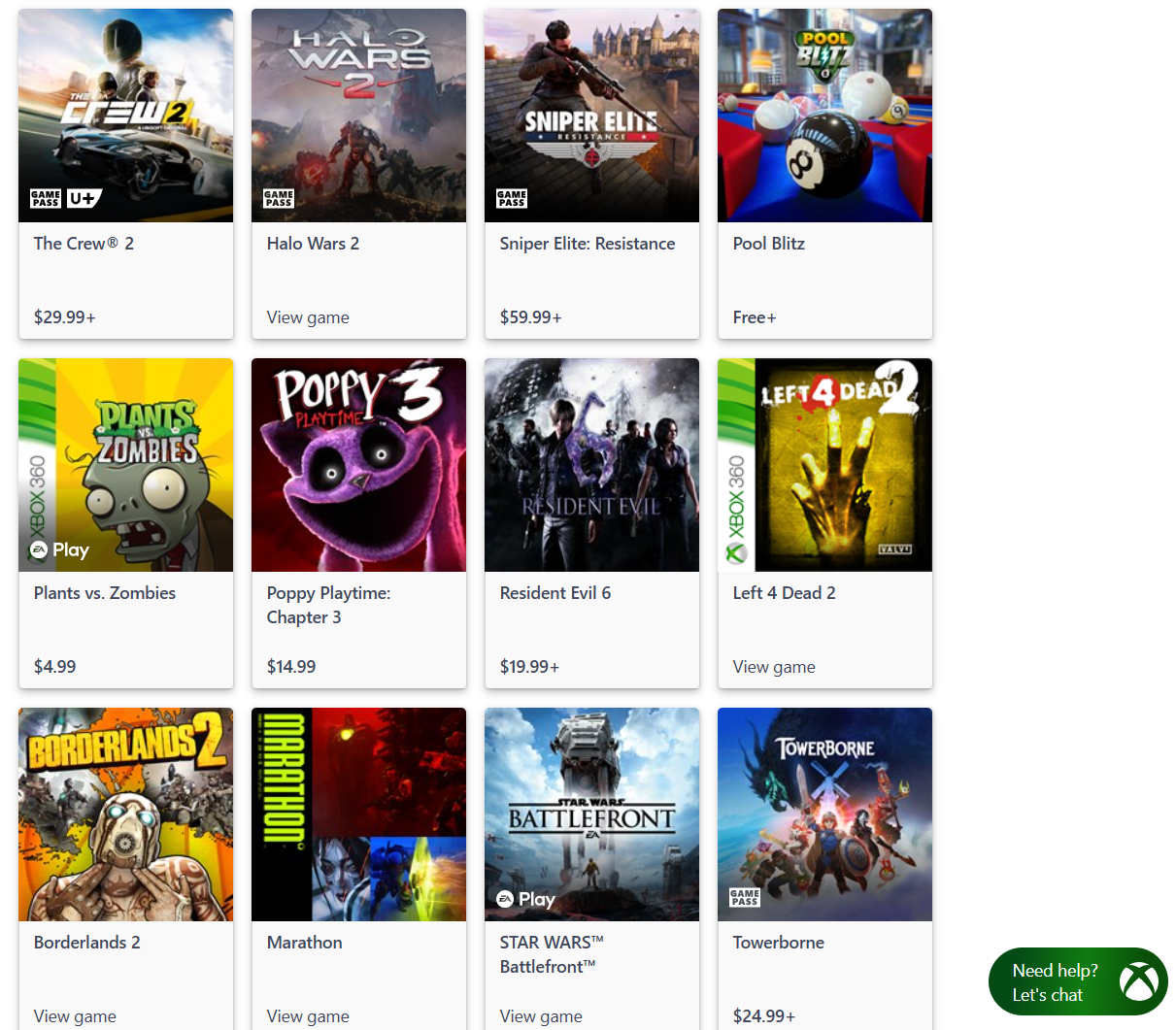Screen dimensions: 1176x1030
Task: Click The Crew® 2 title link
Action: coord(84,244)
